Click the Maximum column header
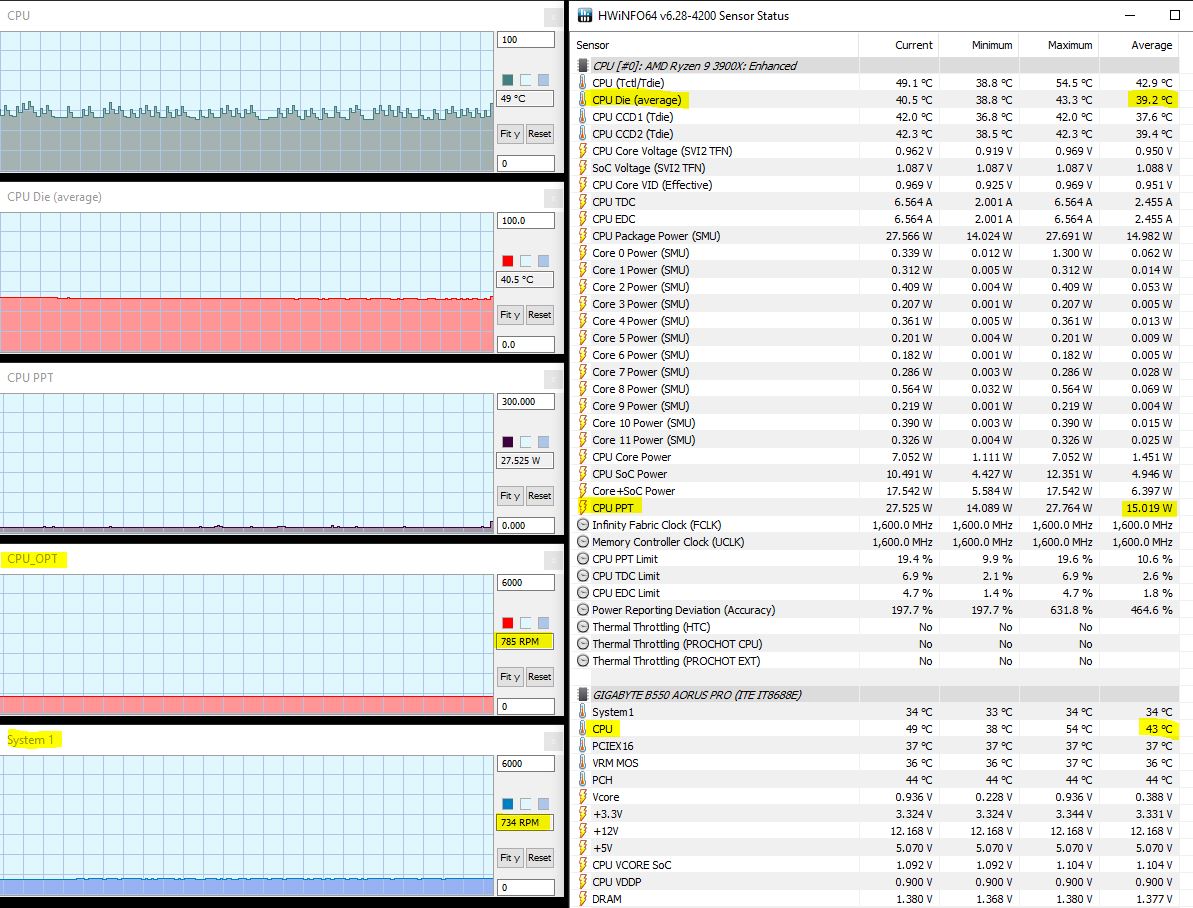Screen dimensions: 1193x908 1070,45
